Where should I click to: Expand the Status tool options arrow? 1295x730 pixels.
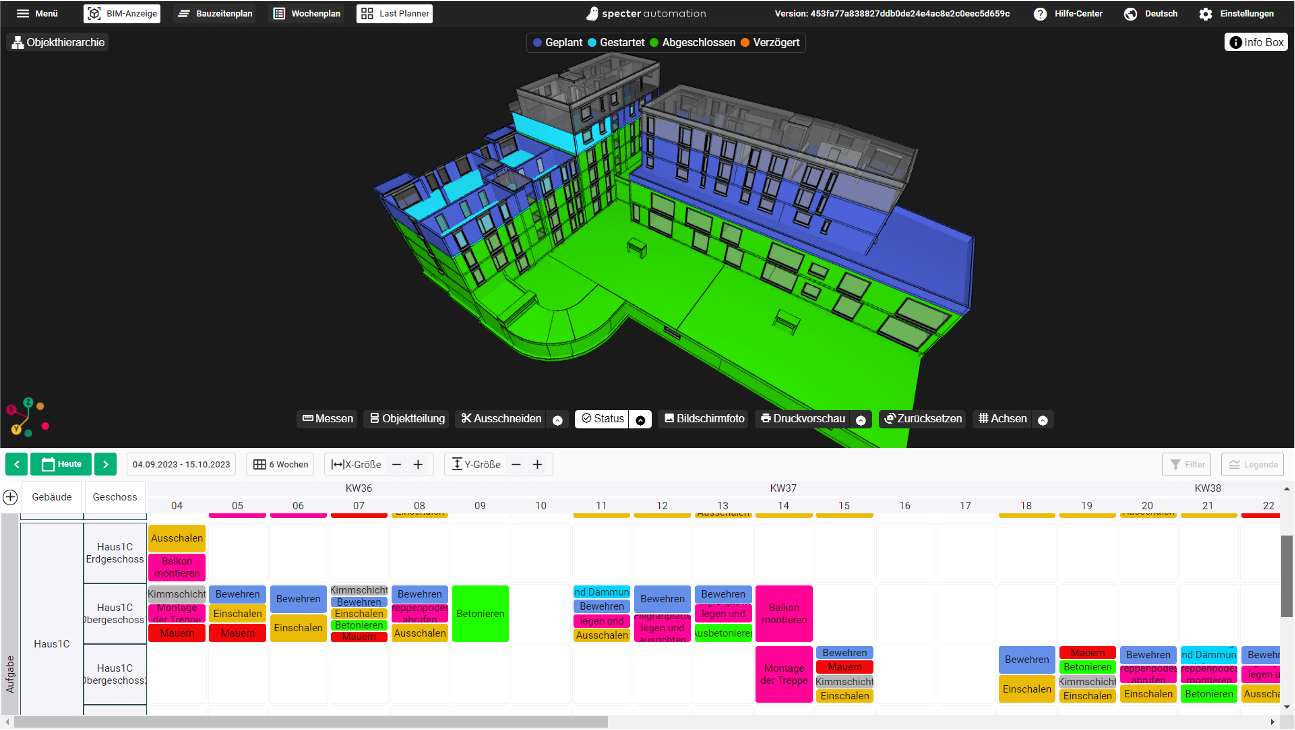[641, 418]
